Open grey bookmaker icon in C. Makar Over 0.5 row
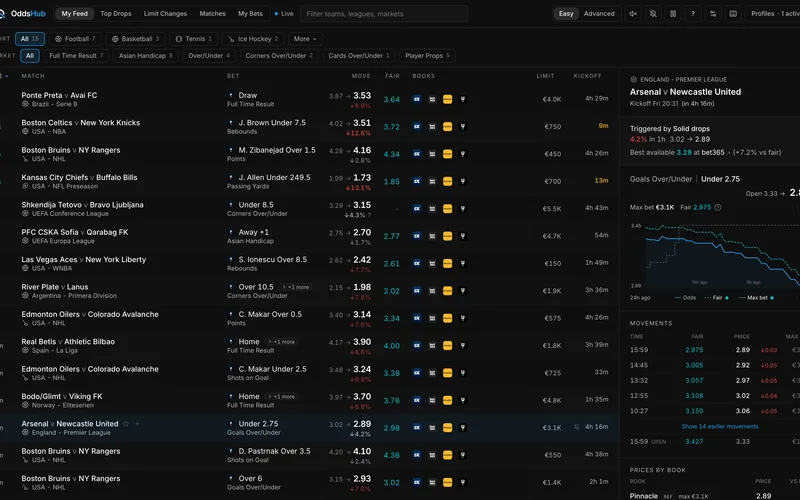800x500 pixels. pos(432,318)
